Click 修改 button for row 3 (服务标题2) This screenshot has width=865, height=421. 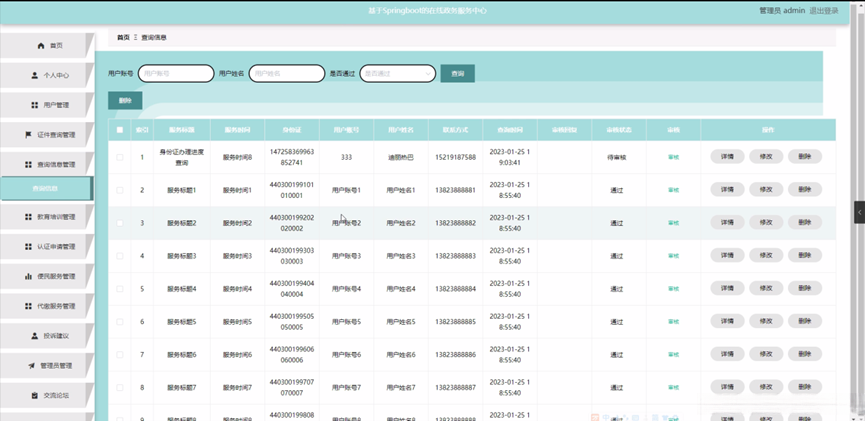tap(766, 222)
